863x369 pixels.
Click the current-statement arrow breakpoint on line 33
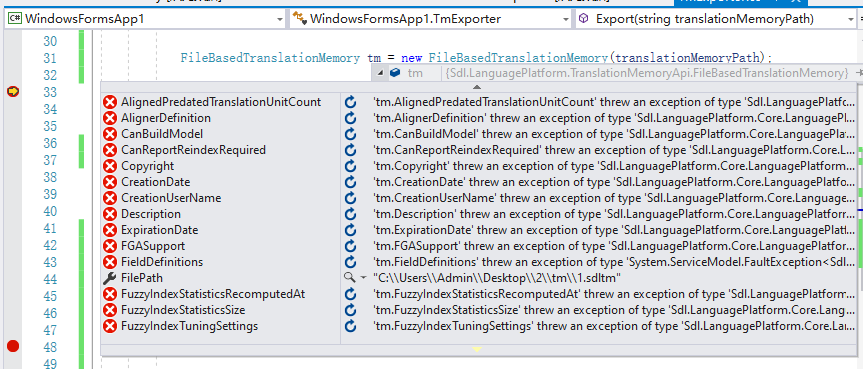[x=13, y=91]
